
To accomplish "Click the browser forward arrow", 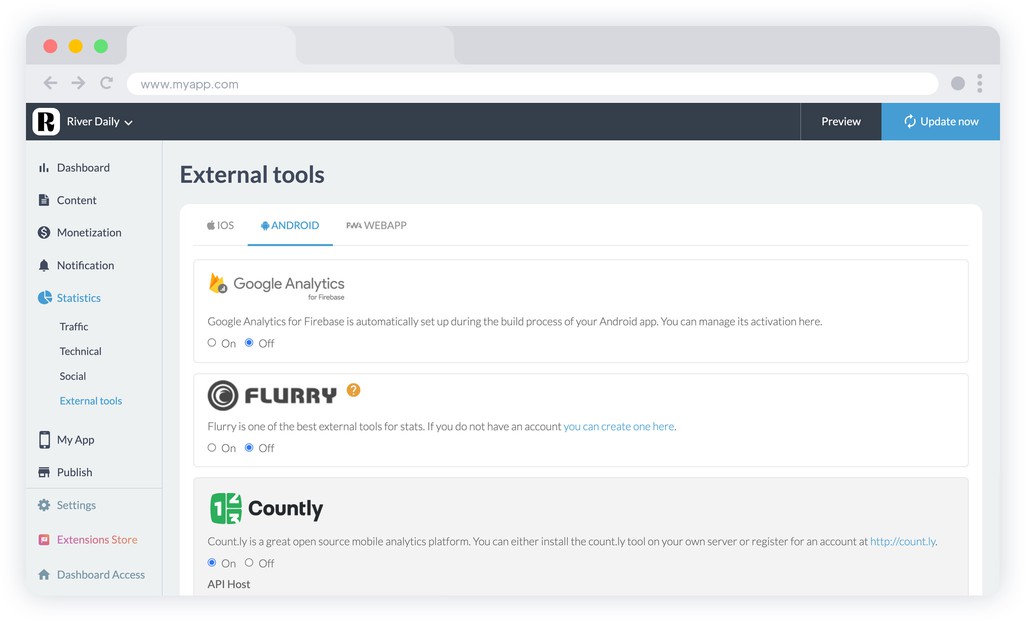I will (79, 82).
